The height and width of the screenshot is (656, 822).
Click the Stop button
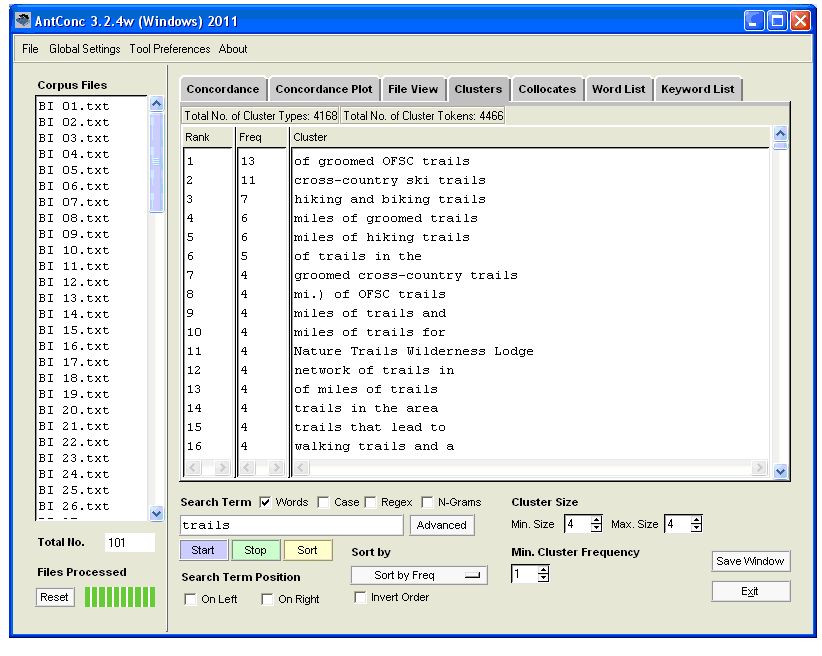[x=255, y=550]
